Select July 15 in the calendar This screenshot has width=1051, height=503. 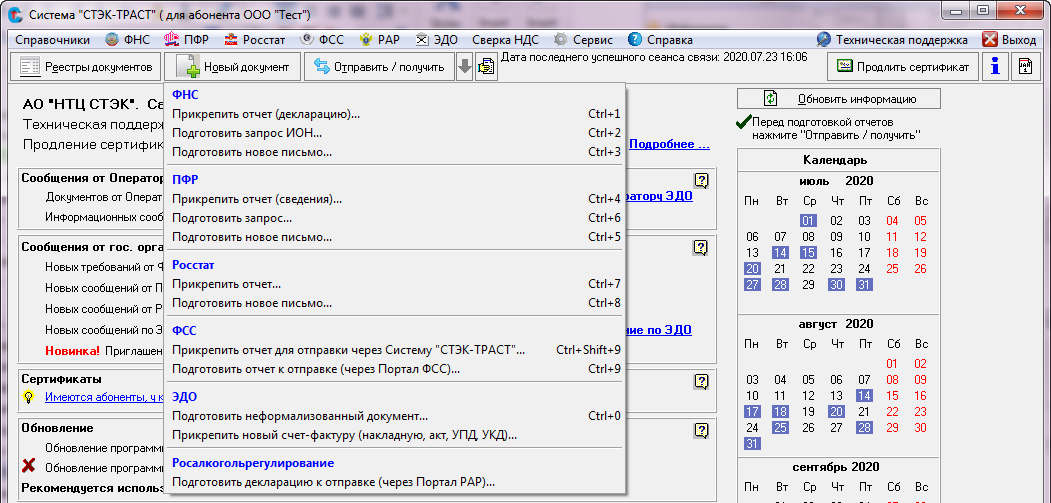click(x=808, y=254)
